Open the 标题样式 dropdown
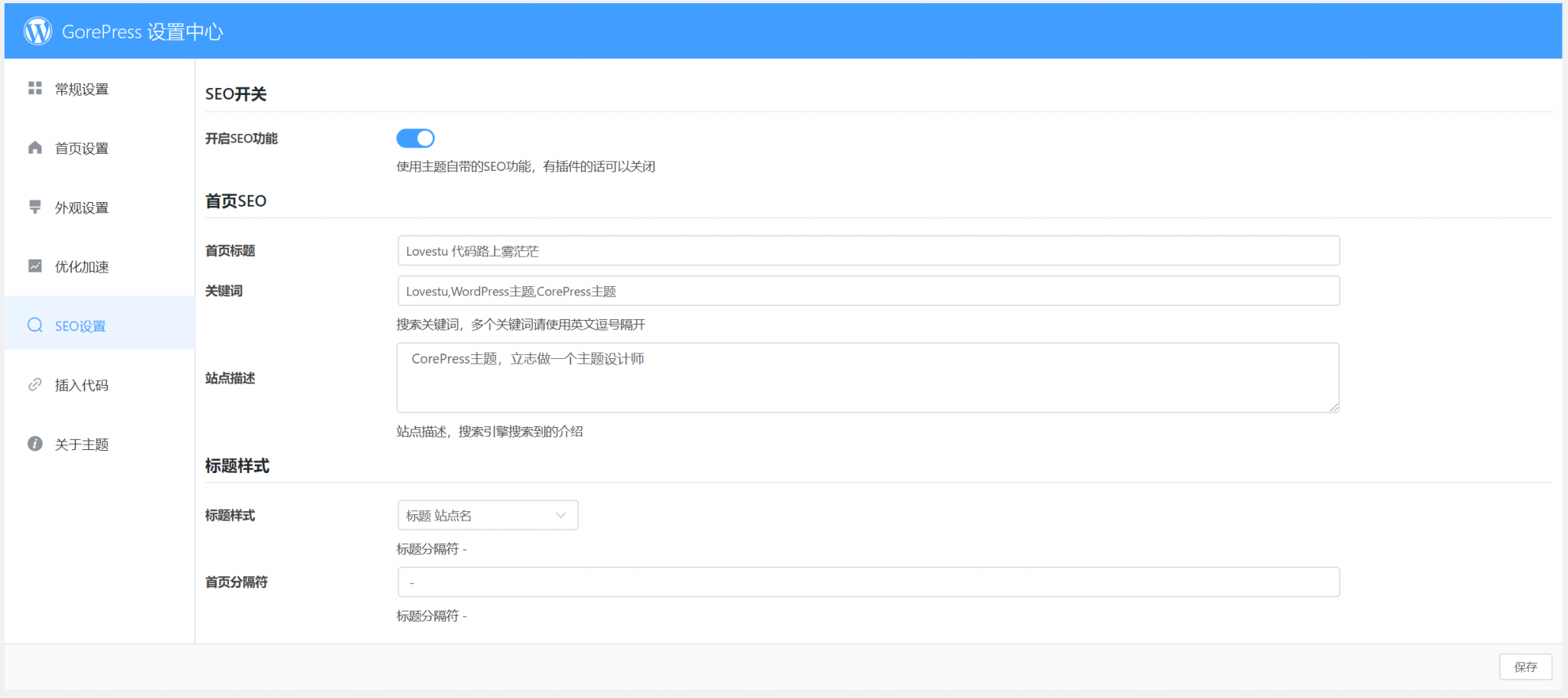The width and height of the screenshot is (1568, 698). tap(488, 515)
